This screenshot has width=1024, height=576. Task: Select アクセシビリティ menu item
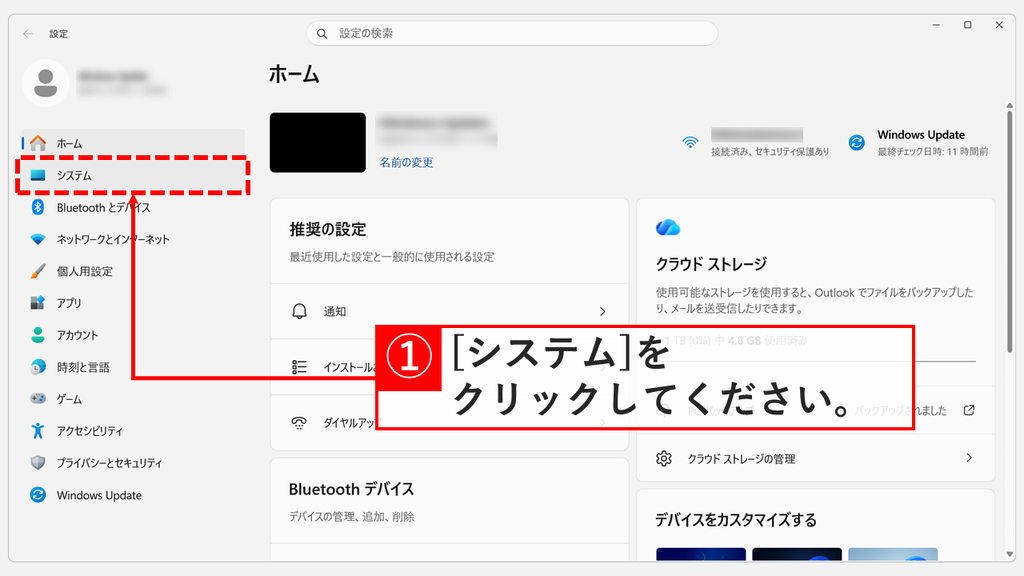pyautogui.click(x=133, y=430)
